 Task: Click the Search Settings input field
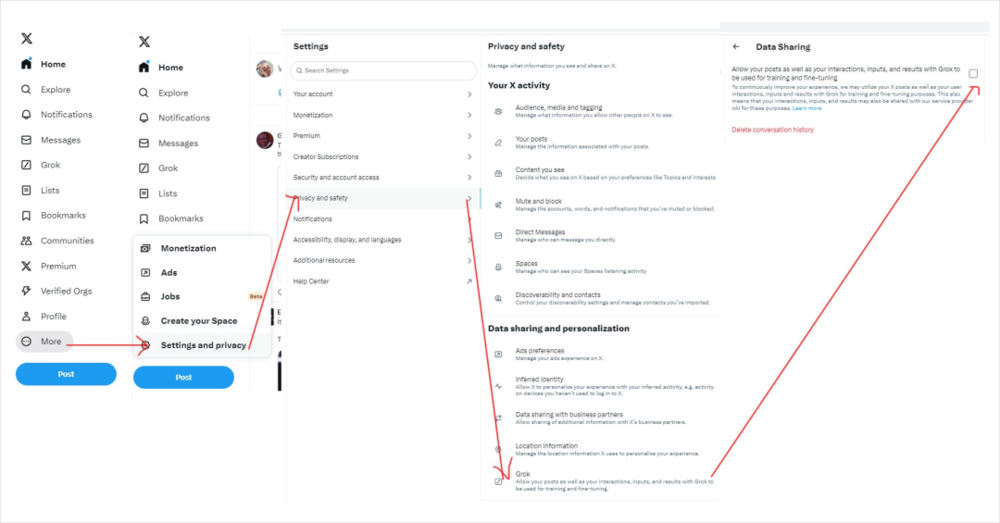[383, 71]
